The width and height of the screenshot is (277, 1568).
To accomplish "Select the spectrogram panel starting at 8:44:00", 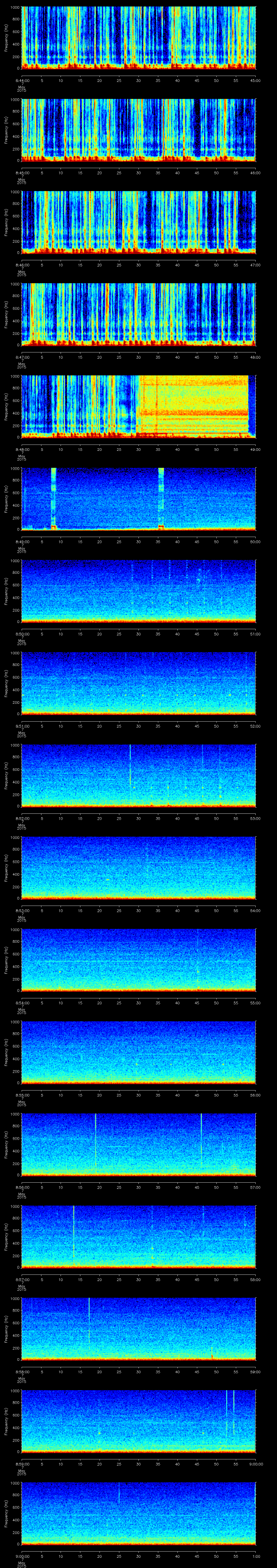I will click(x=138, y=38).
